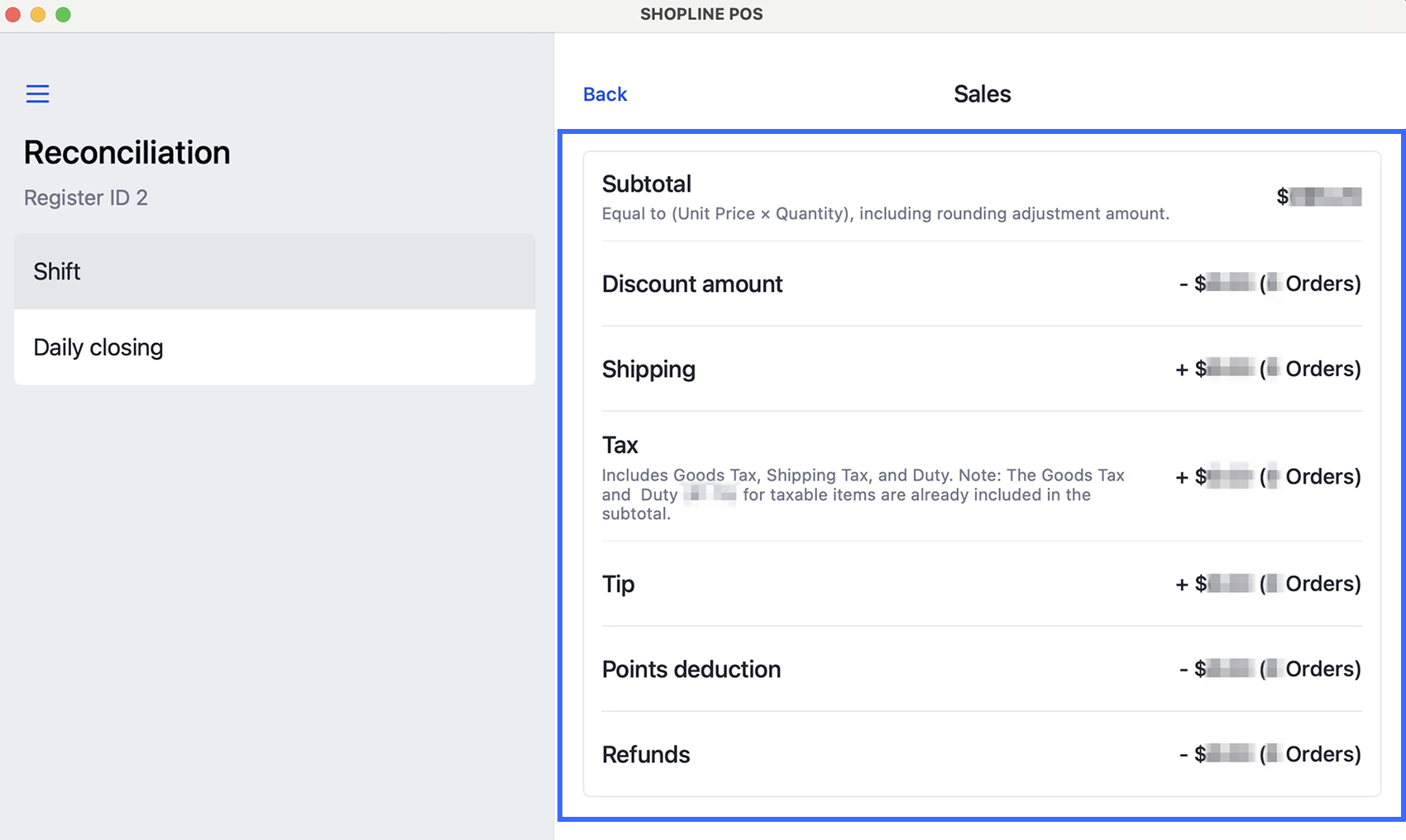Click the Back link
Image resolution: width=1406 pixels, height=840 pixels.
(x=605, y=94)
